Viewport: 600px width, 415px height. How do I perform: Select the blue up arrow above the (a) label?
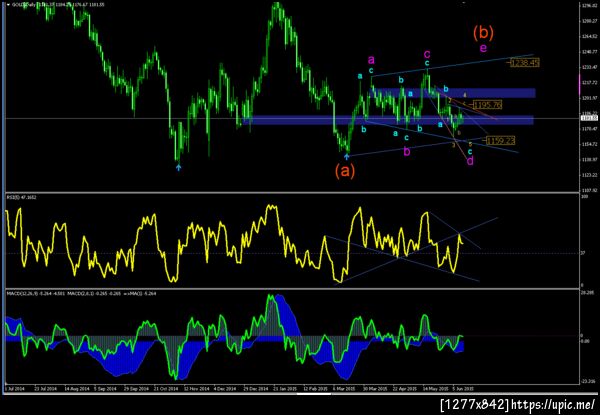[x=347, y=156]
